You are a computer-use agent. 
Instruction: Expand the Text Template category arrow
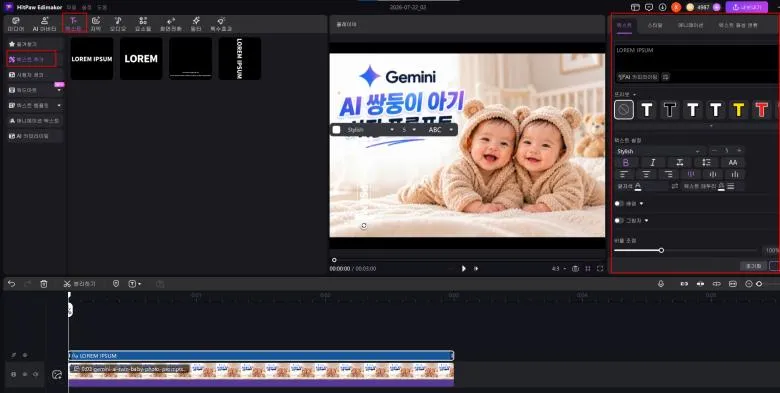pyautogui.click(x=59, y=105)
